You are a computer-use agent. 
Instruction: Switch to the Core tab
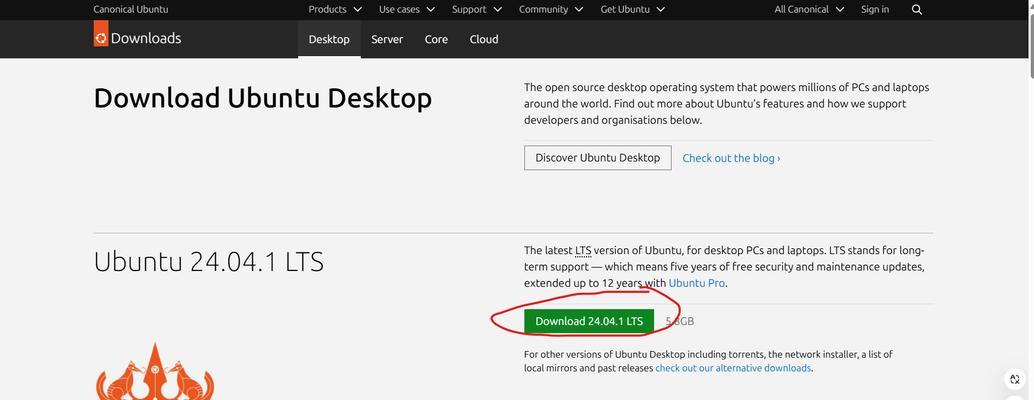pos(436,40)
